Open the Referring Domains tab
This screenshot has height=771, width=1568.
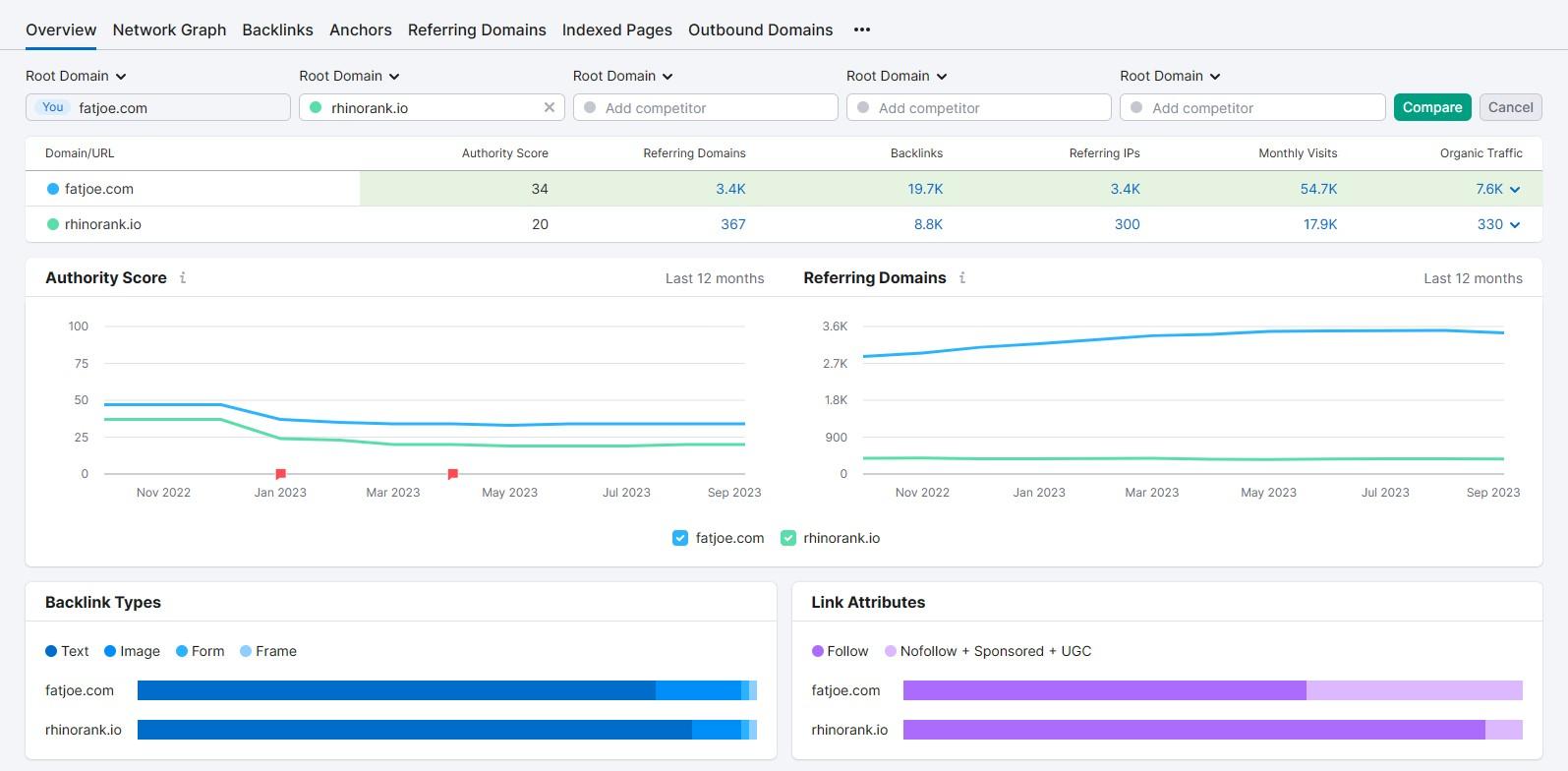[477, 30]
